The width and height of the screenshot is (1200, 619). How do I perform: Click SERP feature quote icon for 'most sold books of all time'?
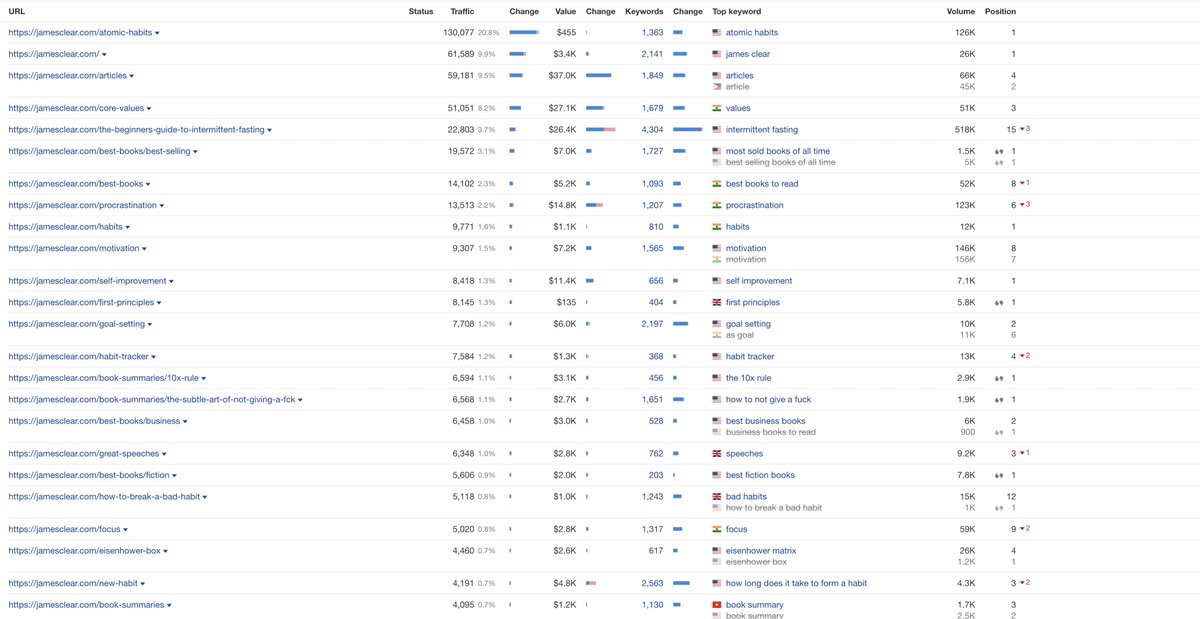[998, 152]
